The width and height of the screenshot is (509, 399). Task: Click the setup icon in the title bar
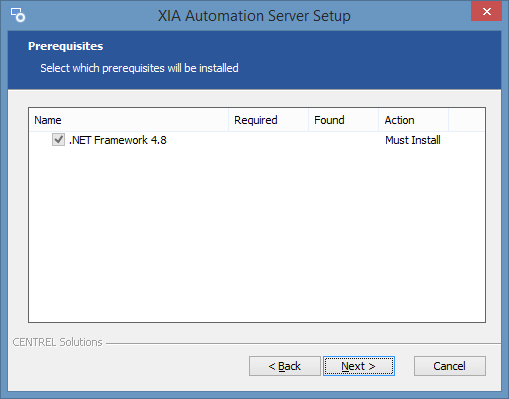(18, 15)
